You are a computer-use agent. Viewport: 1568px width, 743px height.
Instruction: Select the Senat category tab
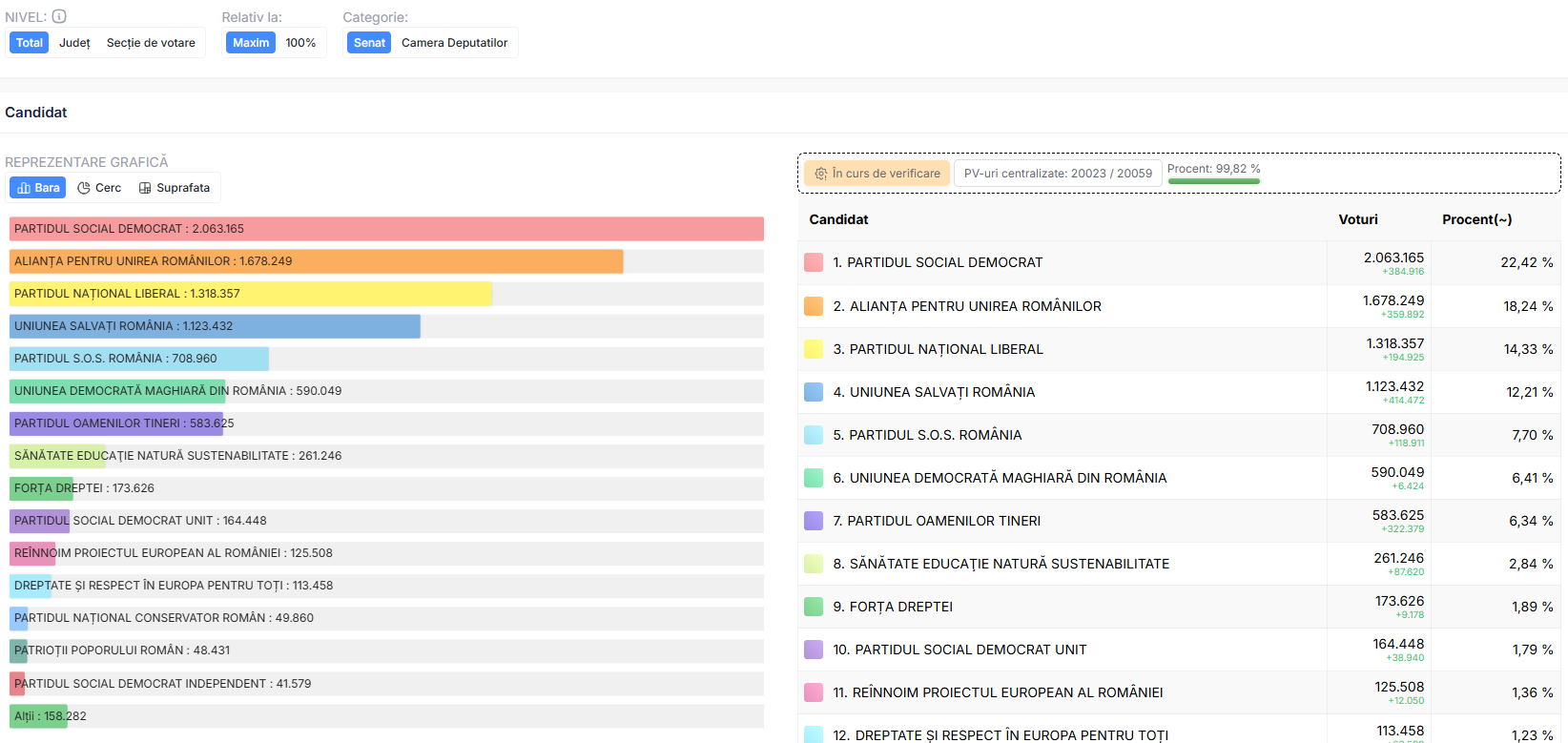click(369, 43)
